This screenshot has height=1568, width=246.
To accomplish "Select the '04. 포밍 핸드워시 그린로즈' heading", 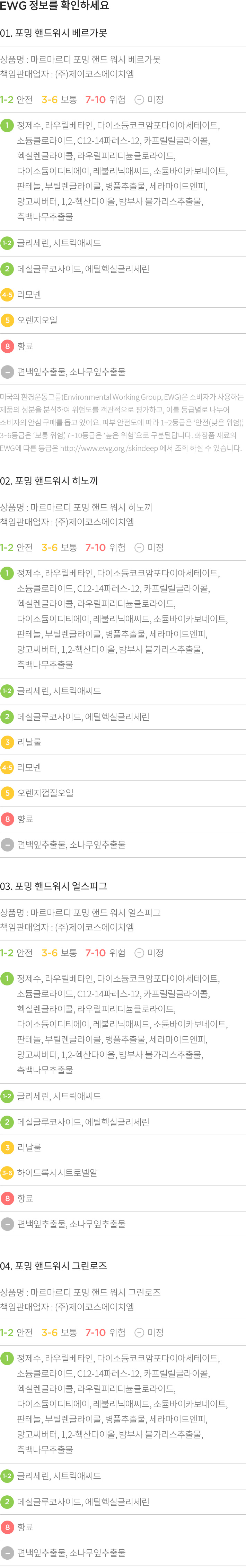I will pos(54,1266).
